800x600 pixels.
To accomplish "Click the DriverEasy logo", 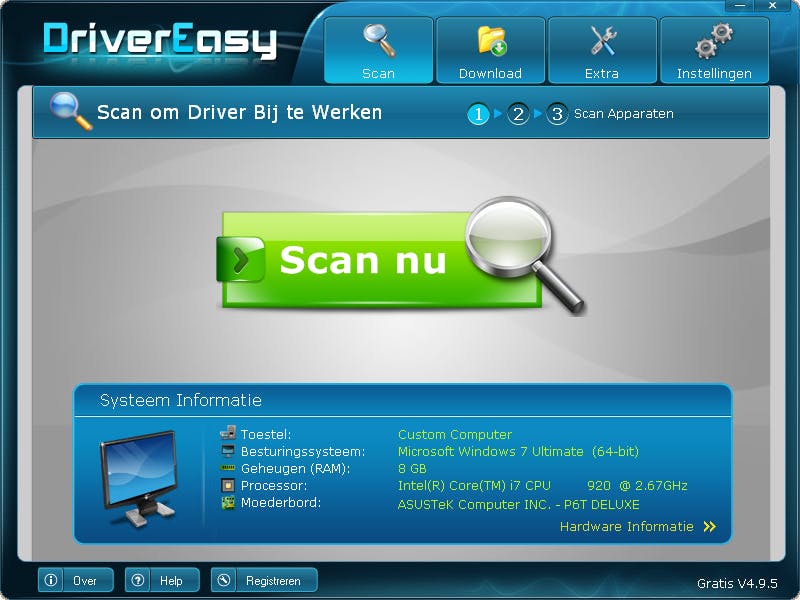I will 160,40.
